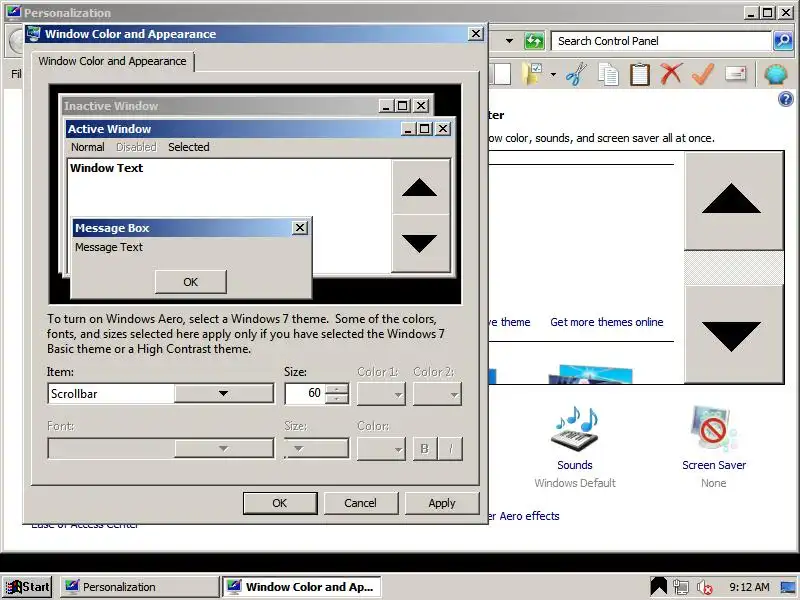The height and width of the screenshot is (600, 800).
Task: Click the Cut scissors toolbar icon
Action: coord(576,74)
